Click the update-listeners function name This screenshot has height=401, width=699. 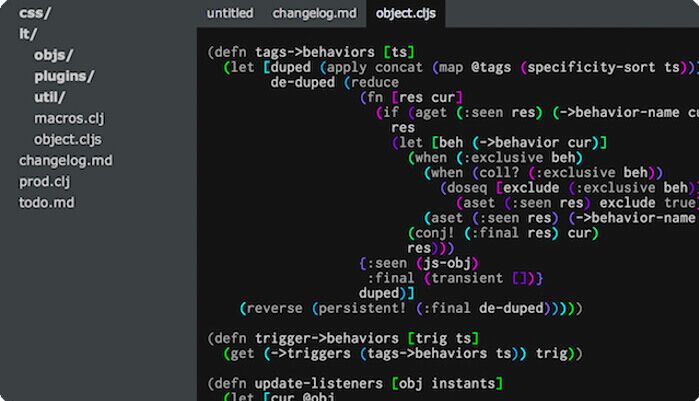pos(319,384)
